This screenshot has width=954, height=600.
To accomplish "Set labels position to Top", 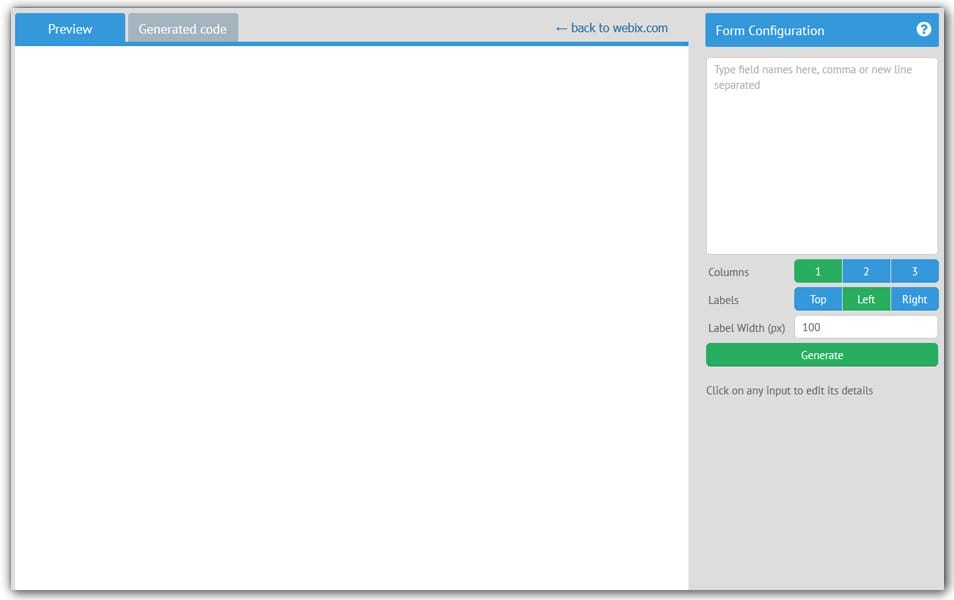I will [x=817, y=298].
